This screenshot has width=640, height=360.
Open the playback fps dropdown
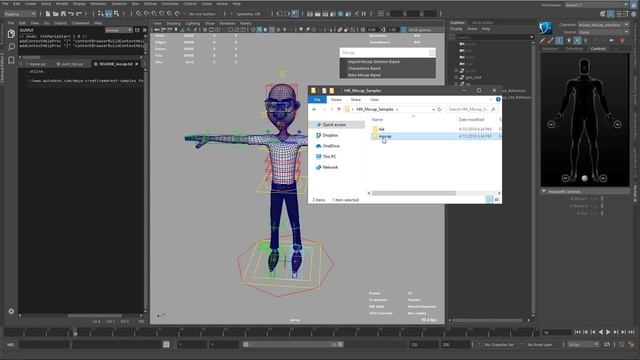[x=583, y=344]
